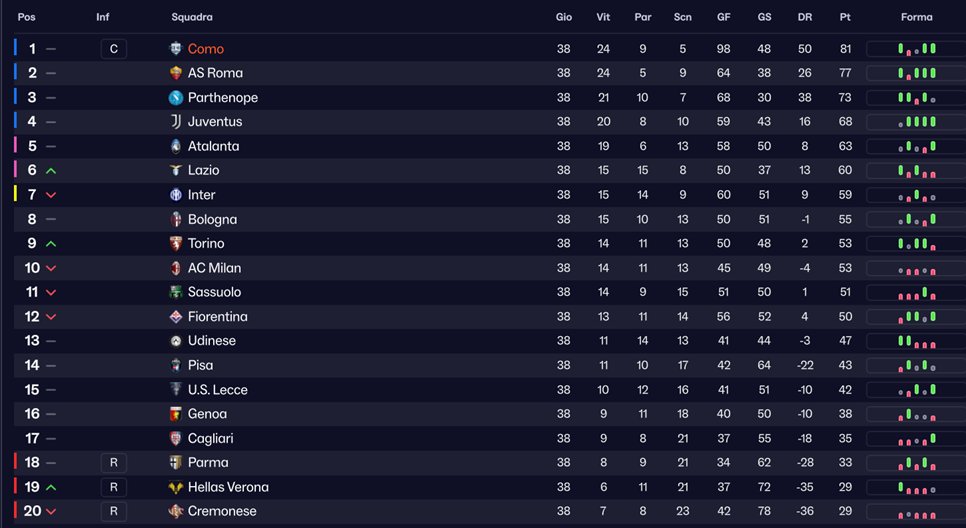Image resolution: width=966 pixels, height=528 pixels.
Task: Open the Atalanta team name link
Action: pyautogui.click(x=213, y=146)
